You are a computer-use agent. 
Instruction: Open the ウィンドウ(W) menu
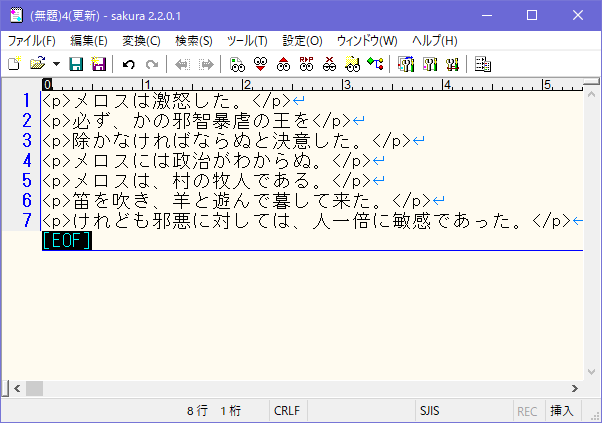tap(367, 41)
